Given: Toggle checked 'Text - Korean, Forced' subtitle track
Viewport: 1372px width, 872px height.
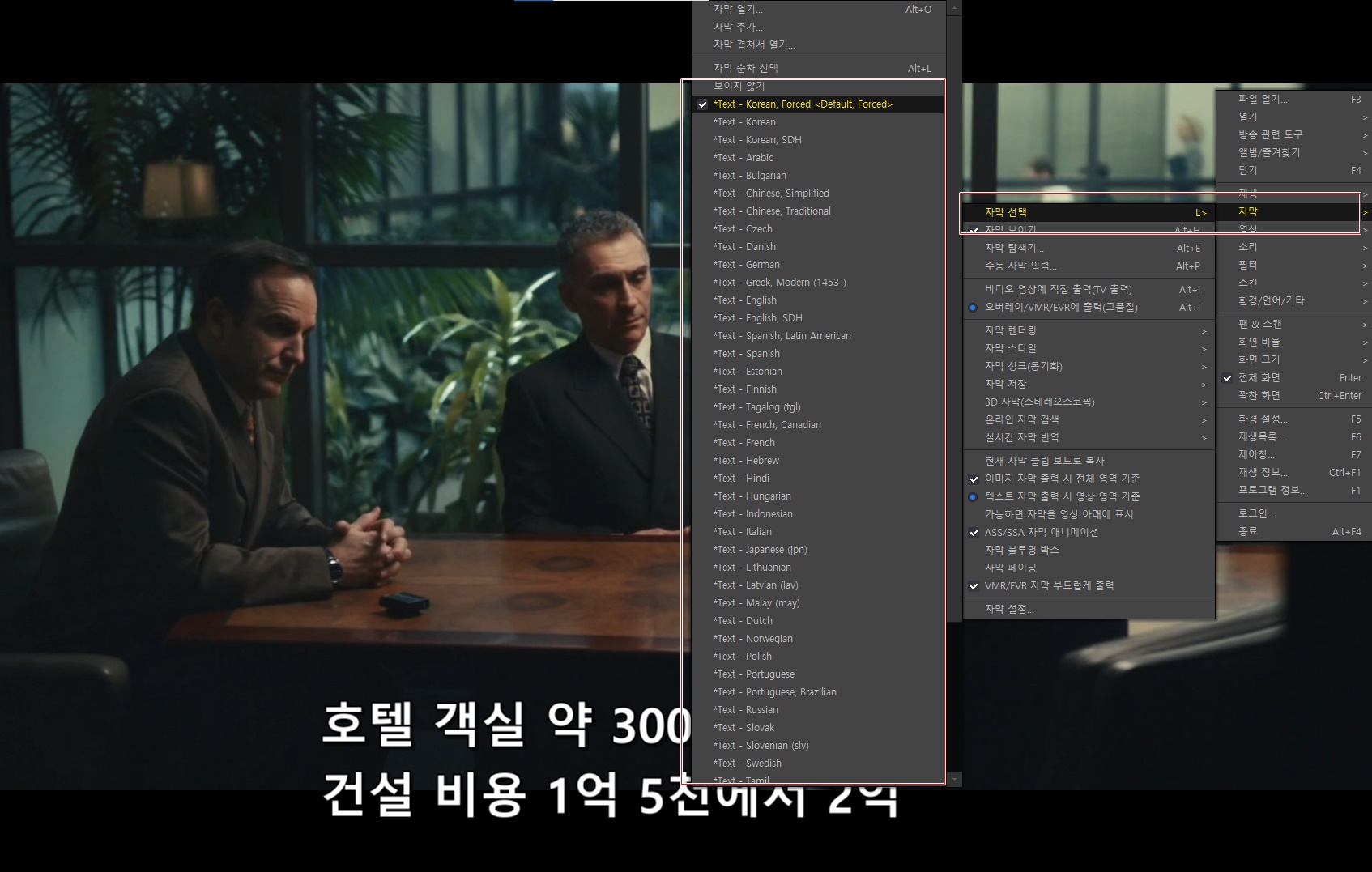Looking at the screenshot, I should point(819,104).
